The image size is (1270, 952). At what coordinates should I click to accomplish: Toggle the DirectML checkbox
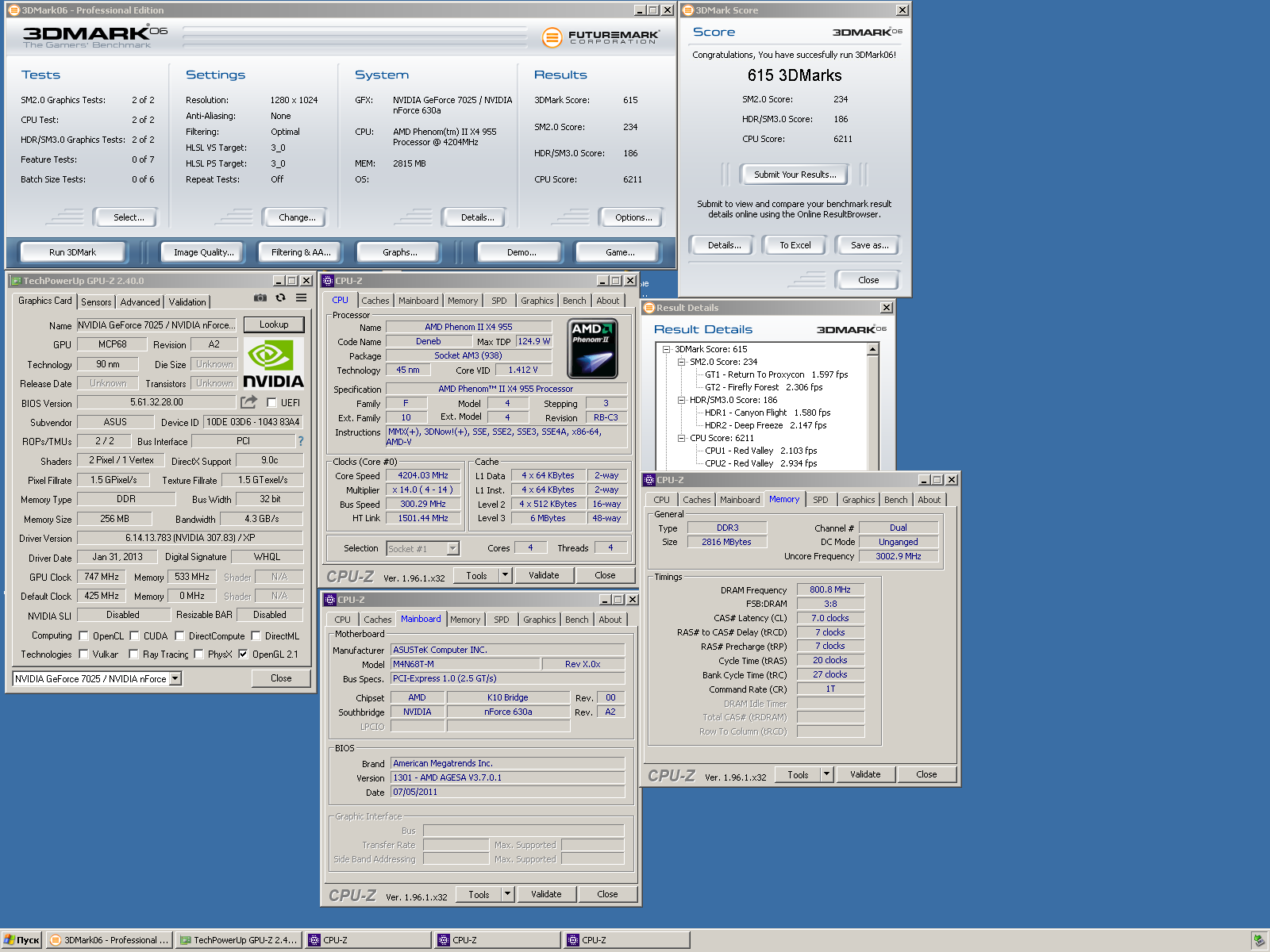(256, 636)
